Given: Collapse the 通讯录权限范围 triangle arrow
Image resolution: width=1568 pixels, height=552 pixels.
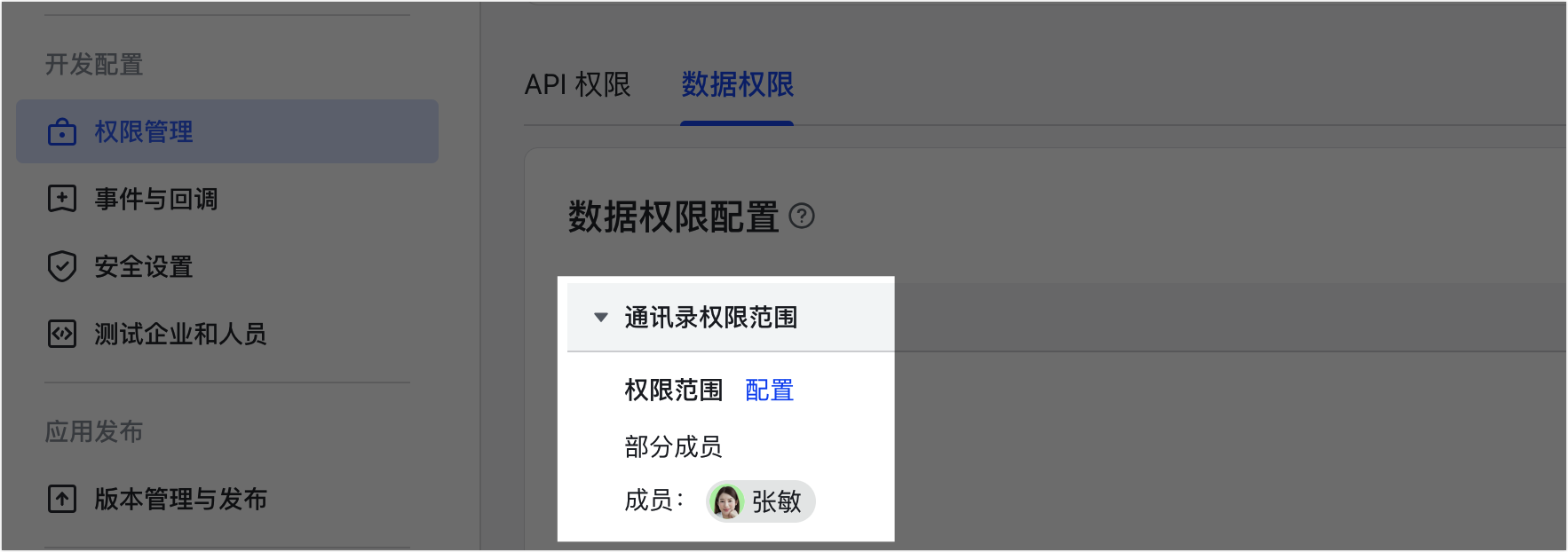Looking at the screenshot, I should point(601,318).
